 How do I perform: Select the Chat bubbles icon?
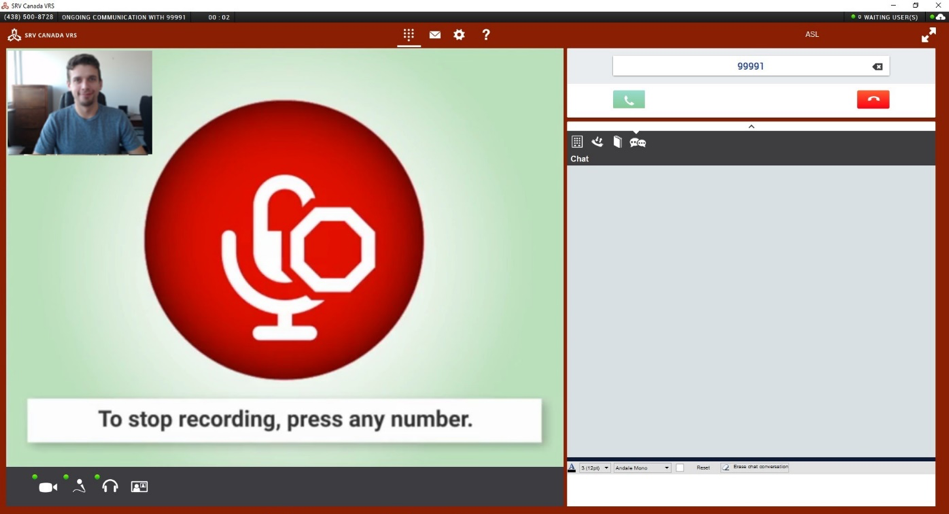(637, 142)
